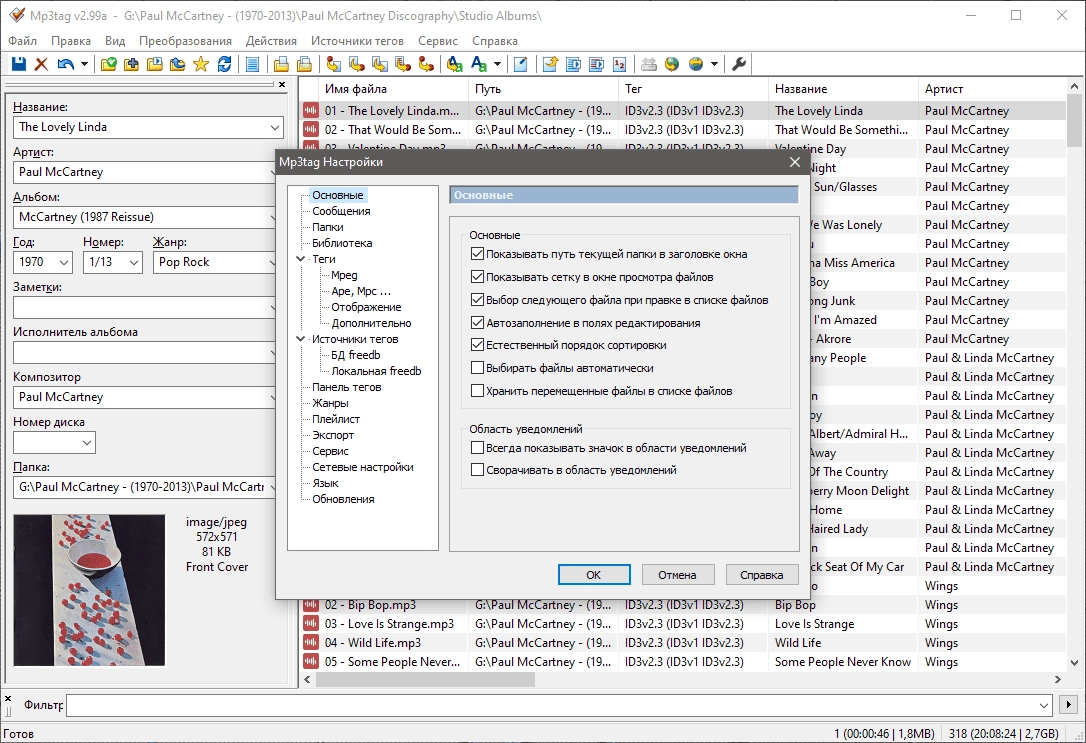Close the tag panel with its small x
Screen dimensions: 1086x743
click(282, 84)
